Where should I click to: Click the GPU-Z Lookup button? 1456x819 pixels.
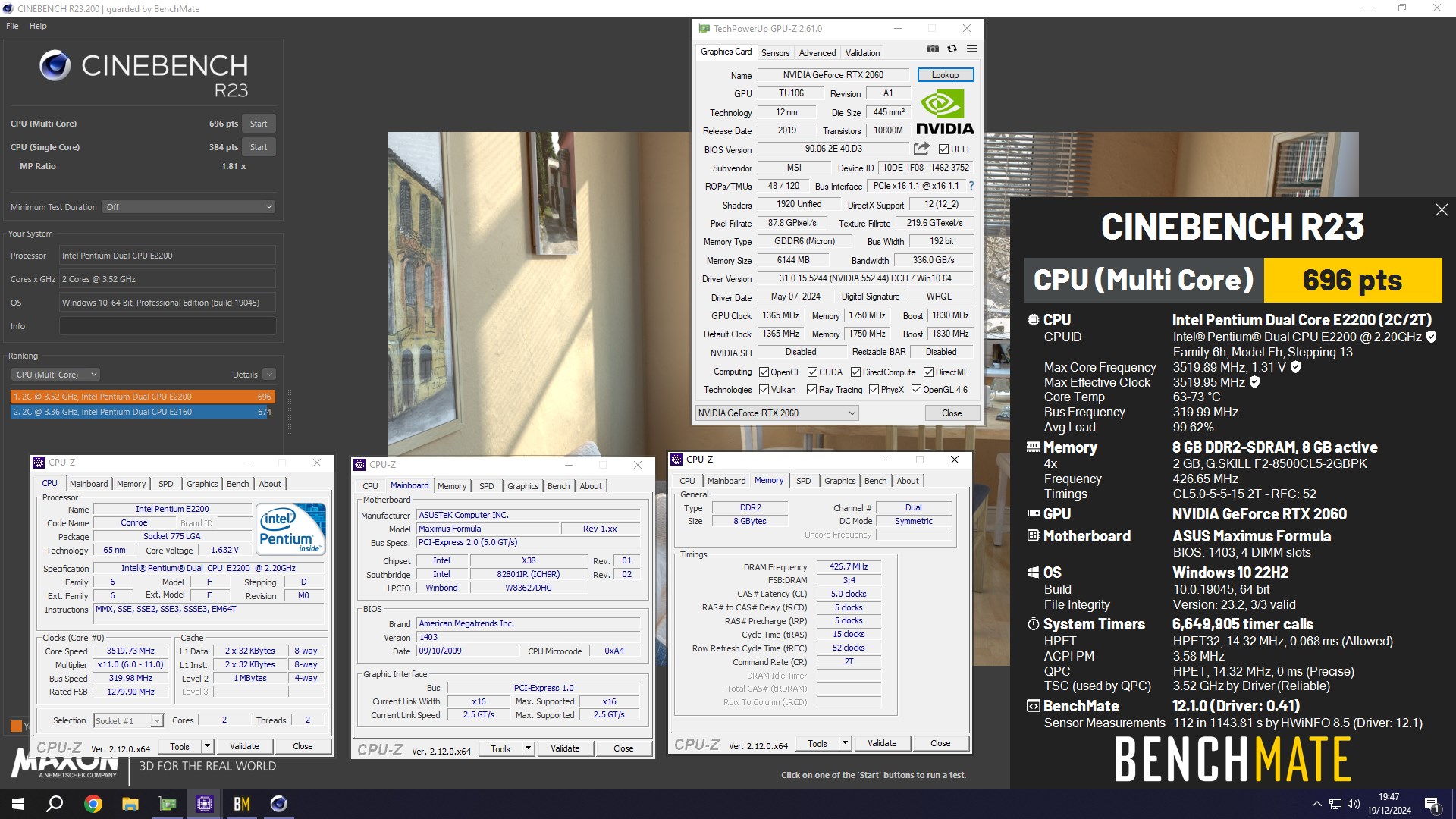click(x=945, y=75)
